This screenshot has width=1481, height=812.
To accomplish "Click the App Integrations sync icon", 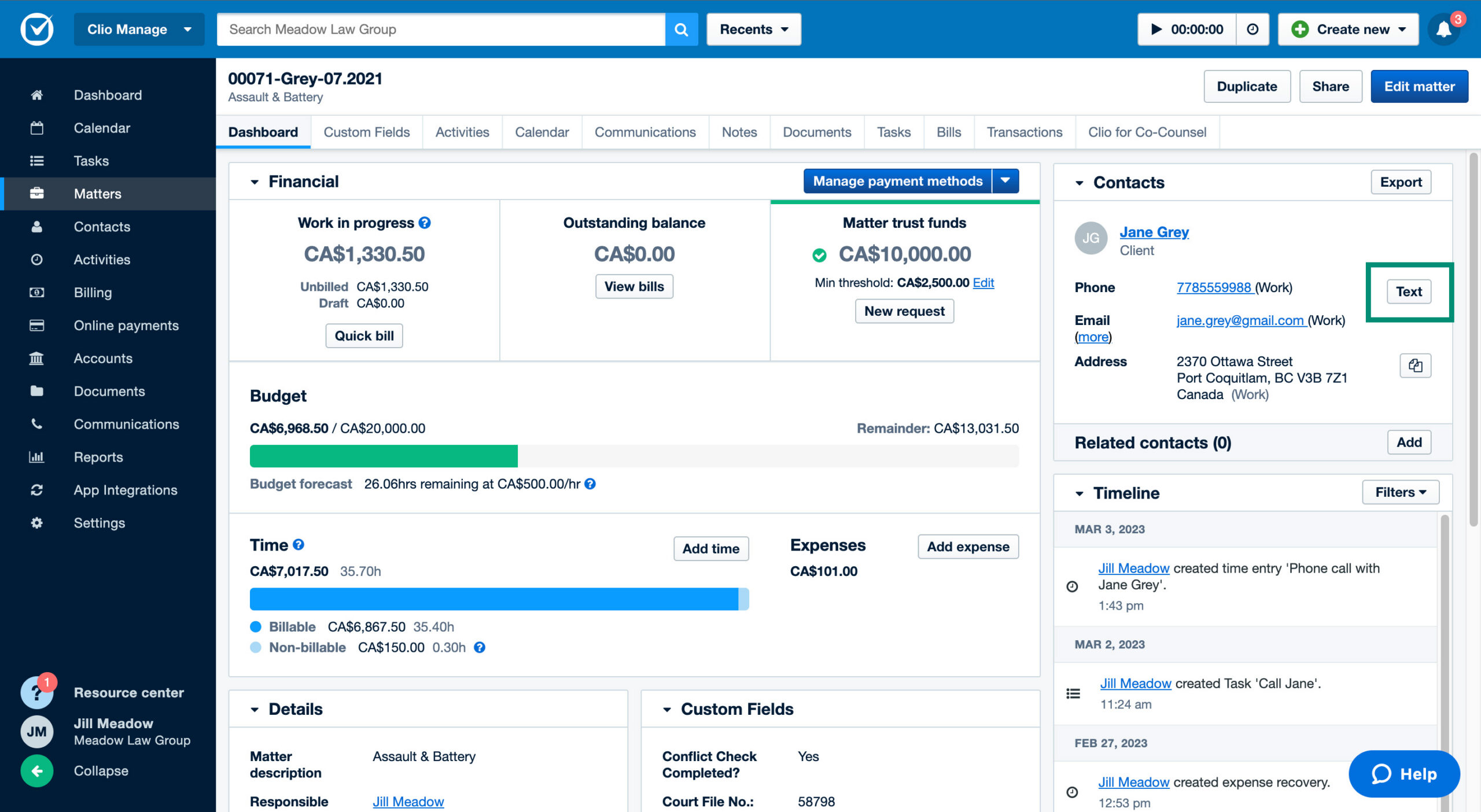I will click(36, 490).
